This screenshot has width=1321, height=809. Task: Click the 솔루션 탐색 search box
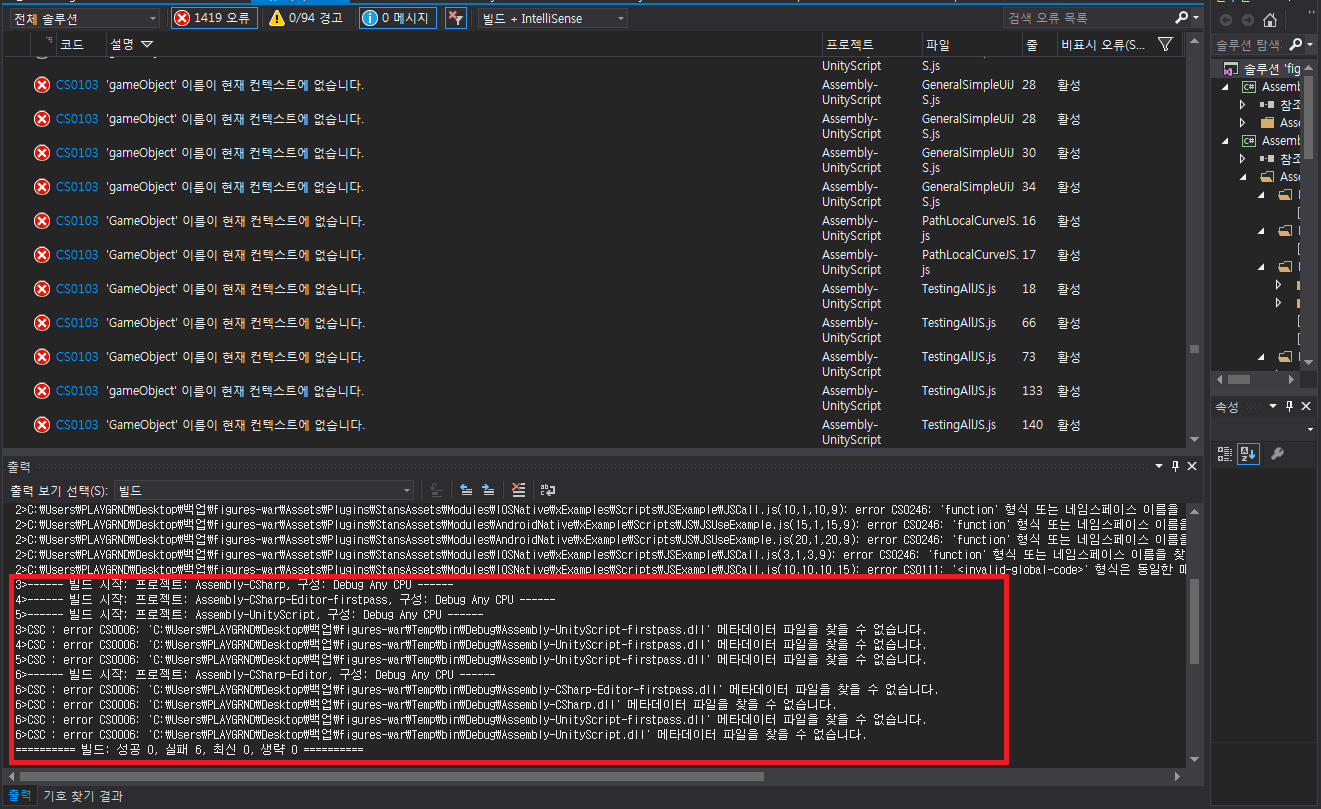pos(1247,45)
